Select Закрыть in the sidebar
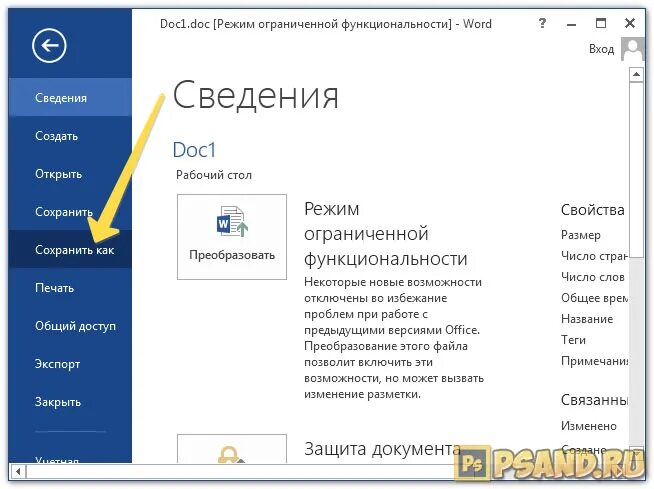 [70, 402]
